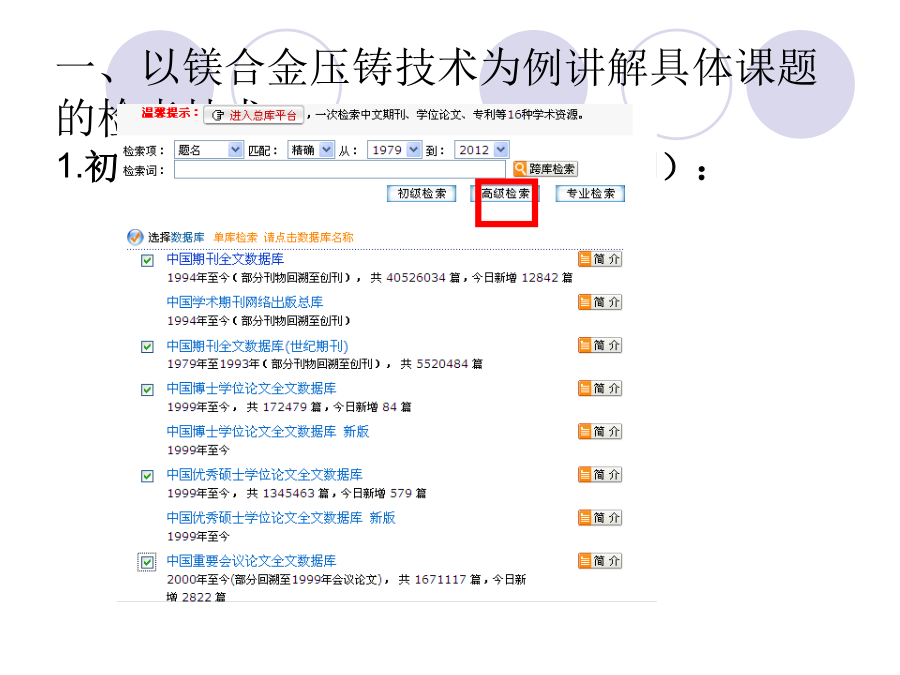The image size is (900, 675).
Task: Select the text '共 1345463 篇'
Action: pyautogui.click(x=288, y=493)
